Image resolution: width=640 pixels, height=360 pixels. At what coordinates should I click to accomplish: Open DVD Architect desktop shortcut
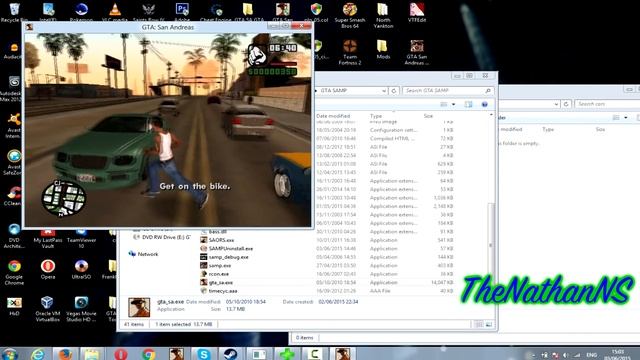click(x=14, y=236)
